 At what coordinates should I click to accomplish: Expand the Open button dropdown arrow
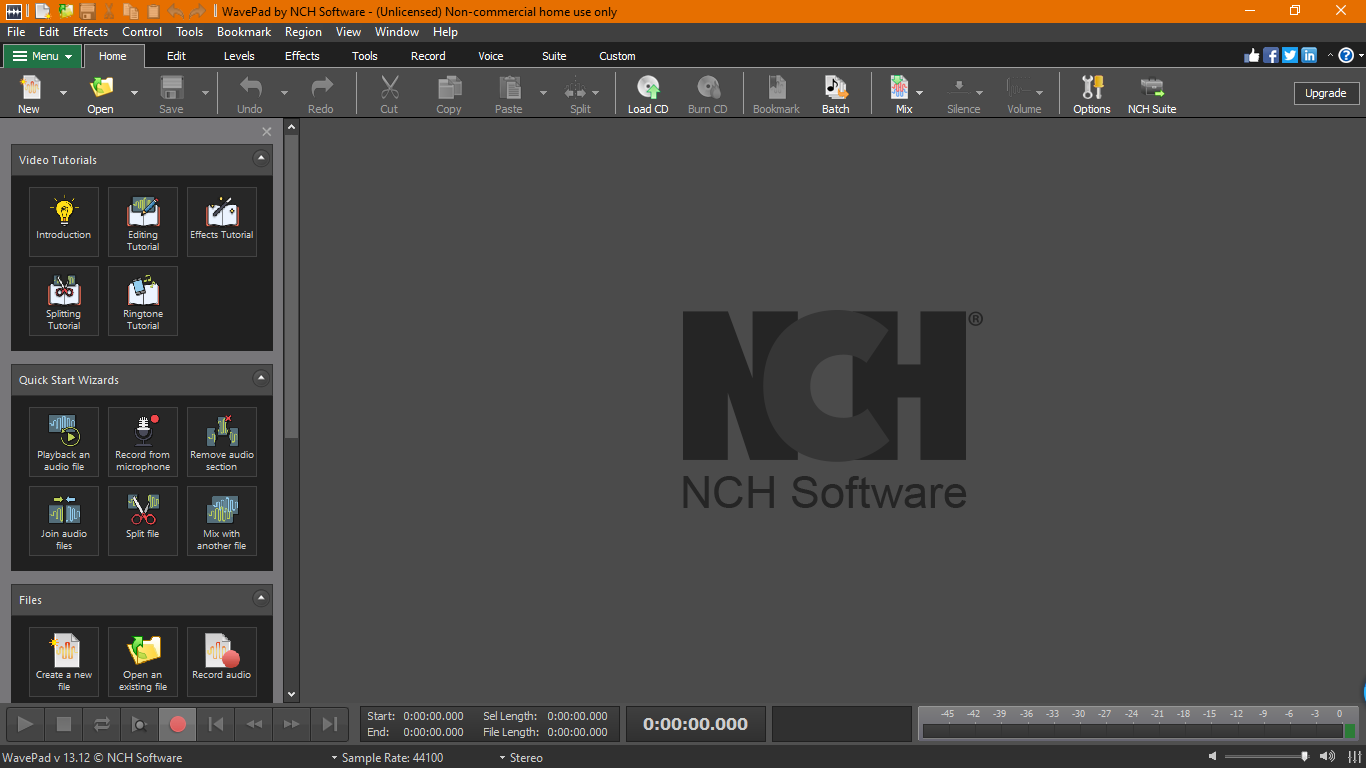pos(135,93)
